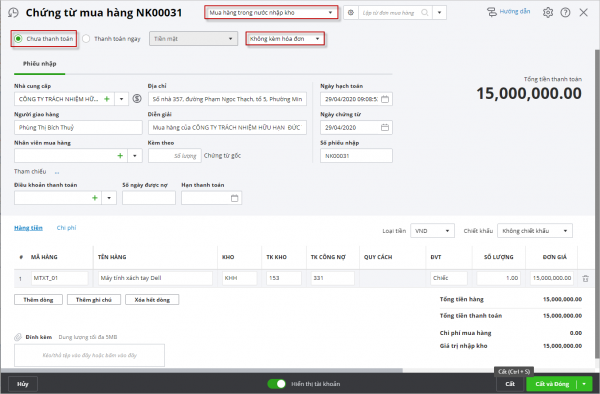Open calendar for Ngày chứng từ
600x394 pixels.
(385, 127)
